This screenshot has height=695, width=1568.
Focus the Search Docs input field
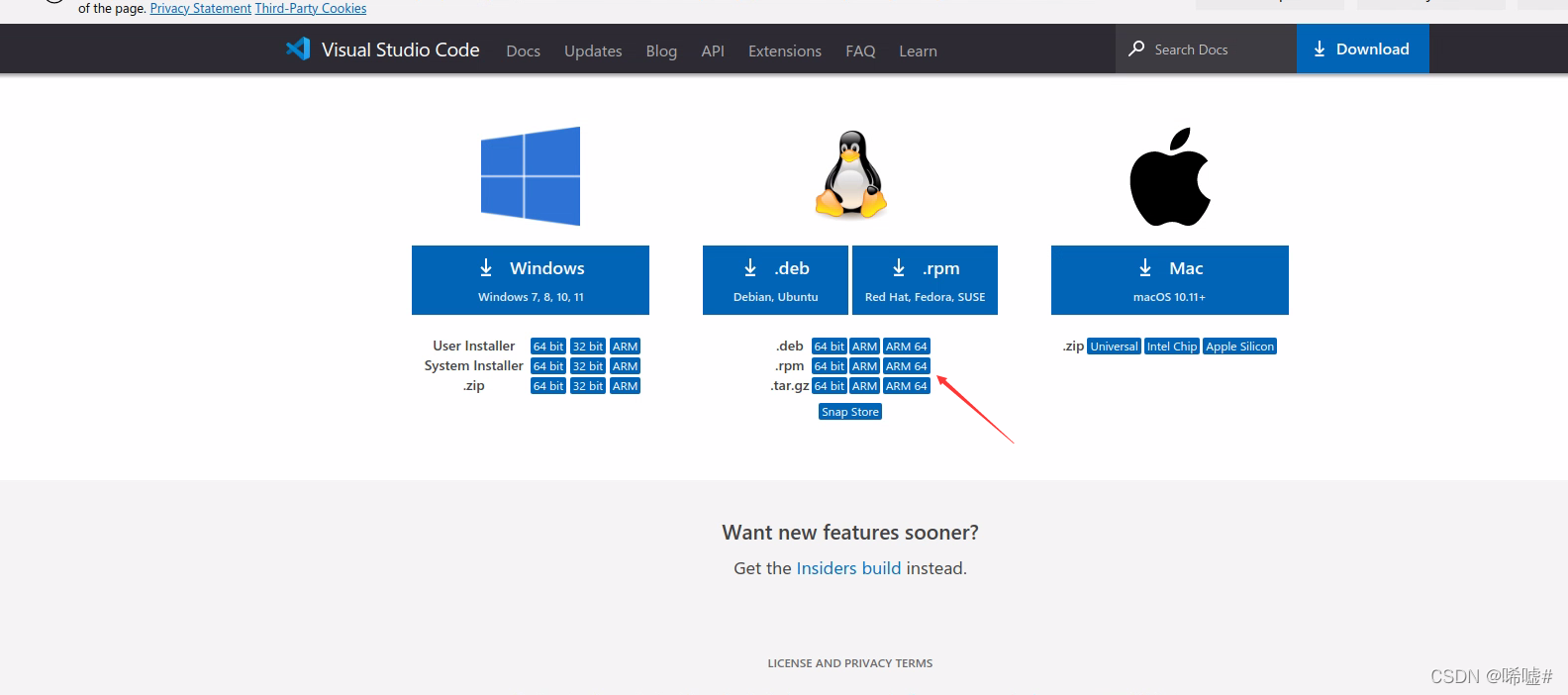[1207, 49]
